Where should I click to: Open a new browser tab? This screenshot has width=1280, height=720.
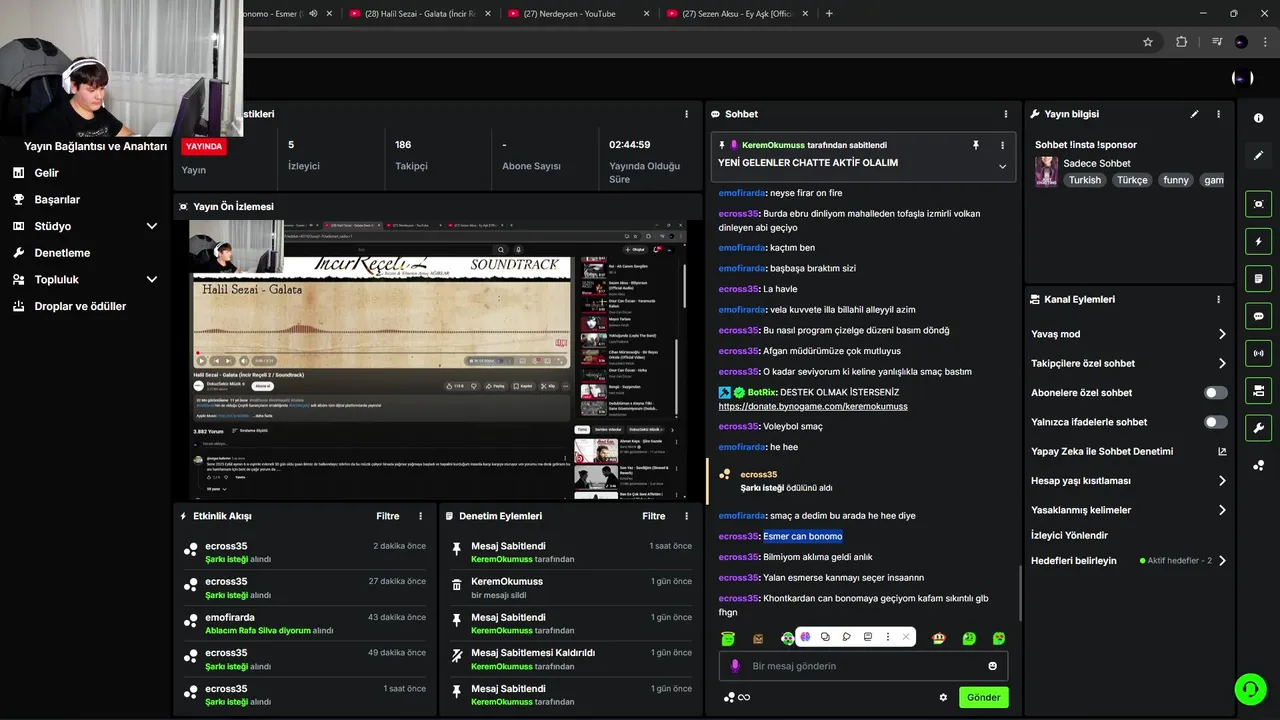coord(829,13)
